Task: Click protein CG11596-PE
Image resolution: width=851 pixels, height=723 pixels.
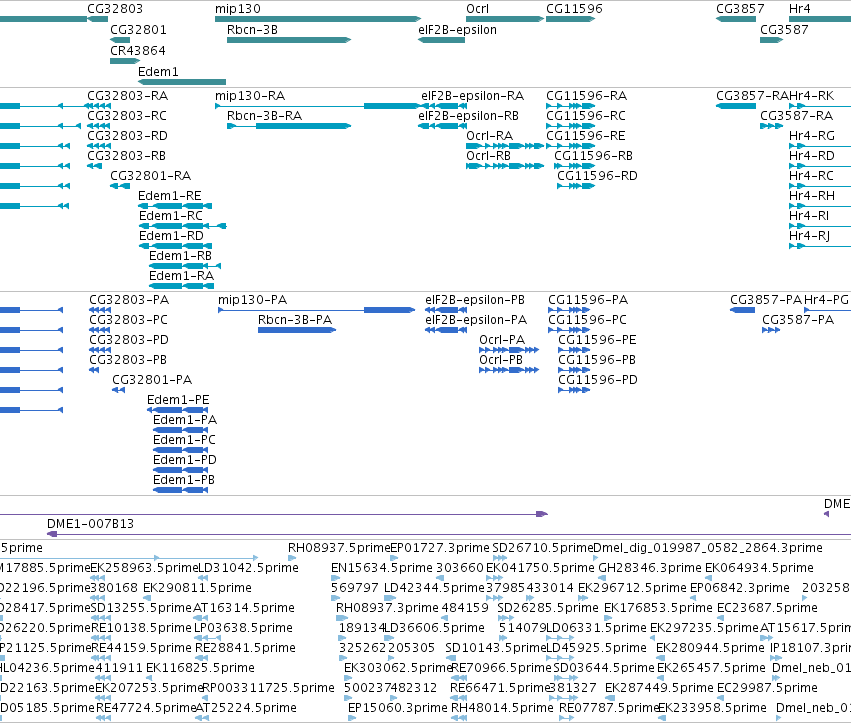Action: [x=574, y=350]
